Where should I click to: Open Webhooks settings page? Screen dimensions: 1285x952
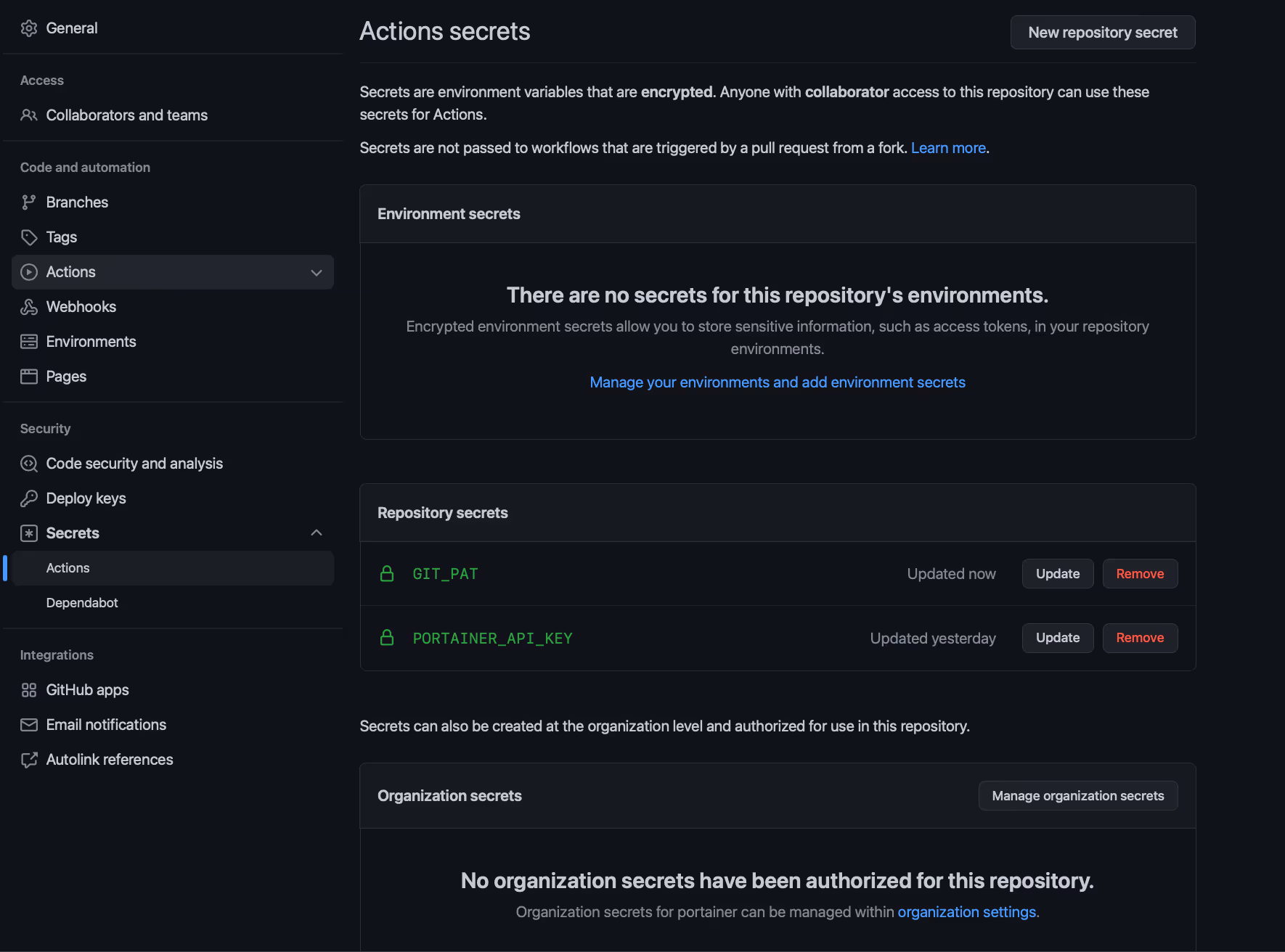173,307
